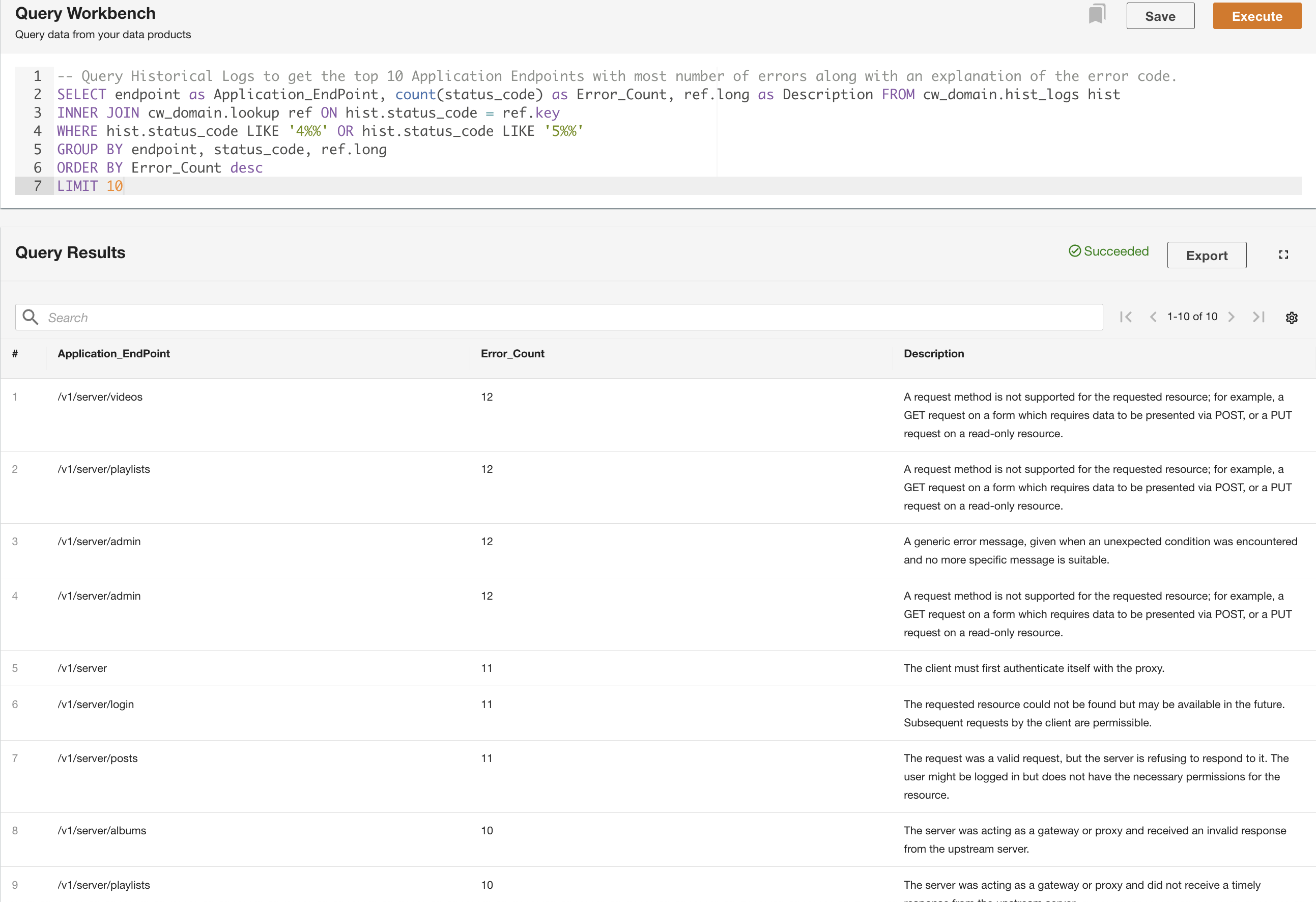Select row 1 /v1/server/videos endpoint

pos(100,397)
